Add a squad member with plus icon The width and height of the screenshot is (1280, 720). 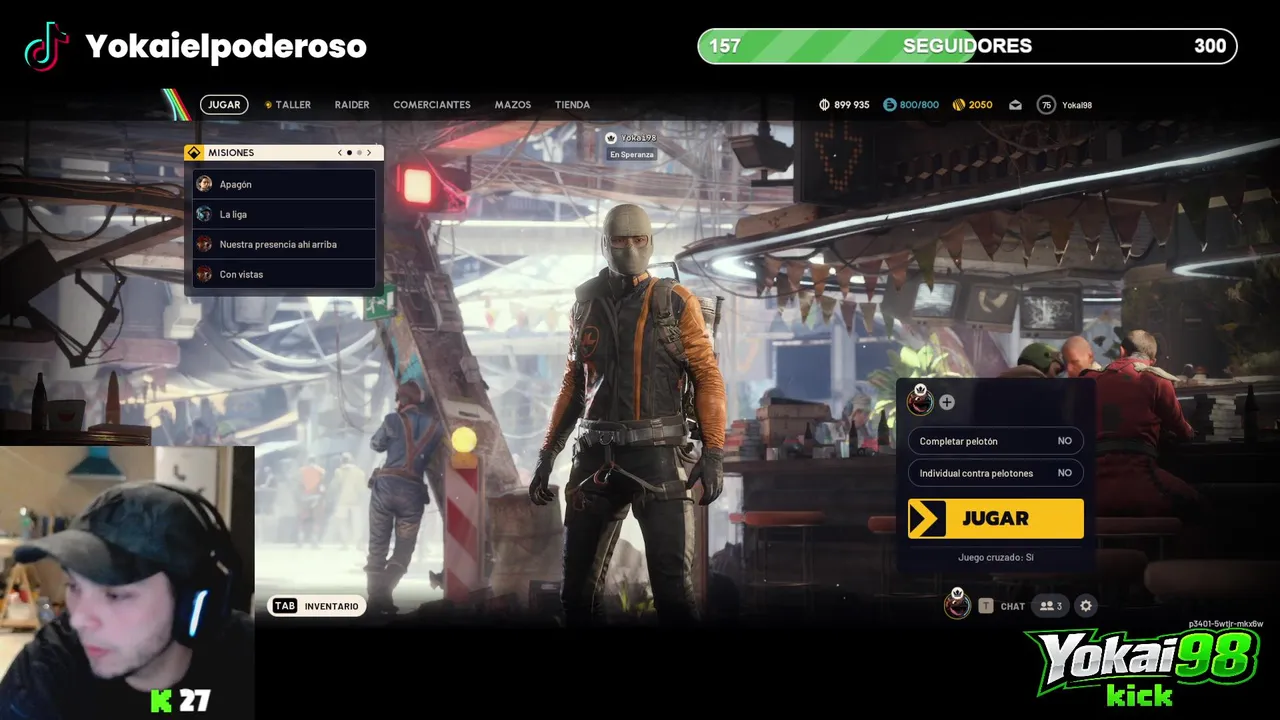tap(946, 402)
